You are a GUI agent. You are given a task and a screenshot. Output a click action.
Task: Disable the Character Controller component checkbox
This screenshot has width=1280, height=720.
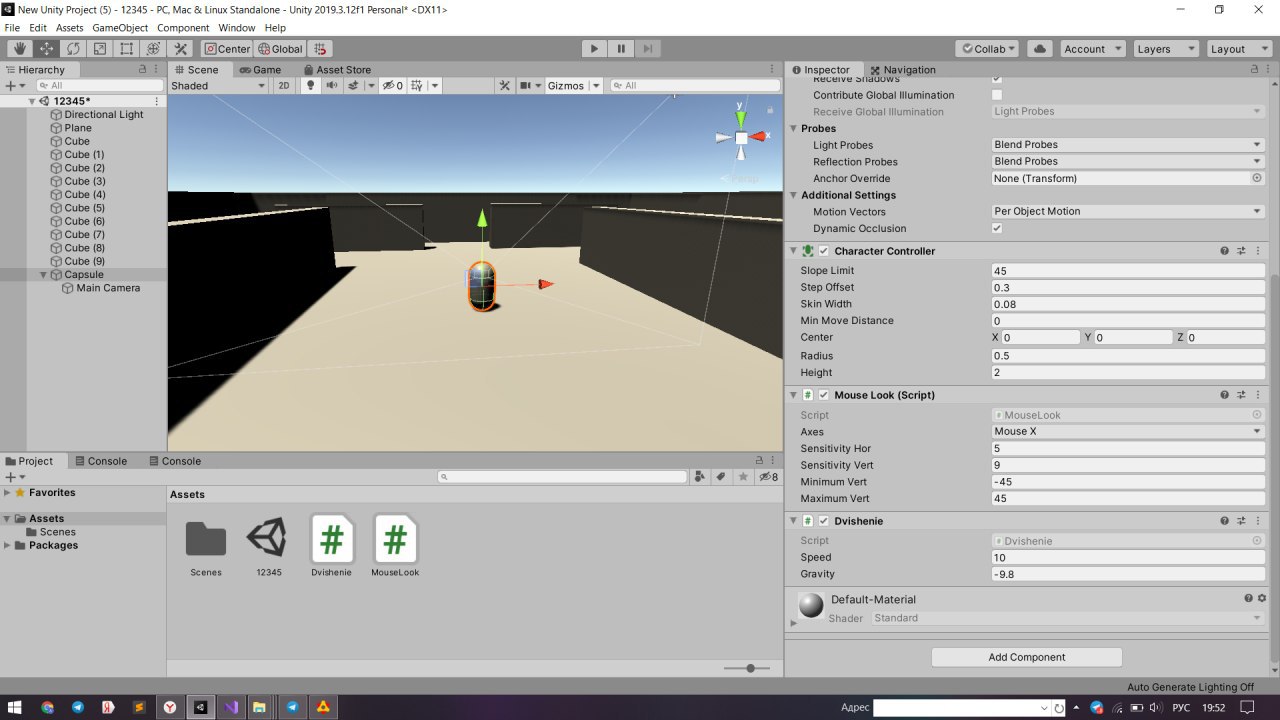[824, 251]
